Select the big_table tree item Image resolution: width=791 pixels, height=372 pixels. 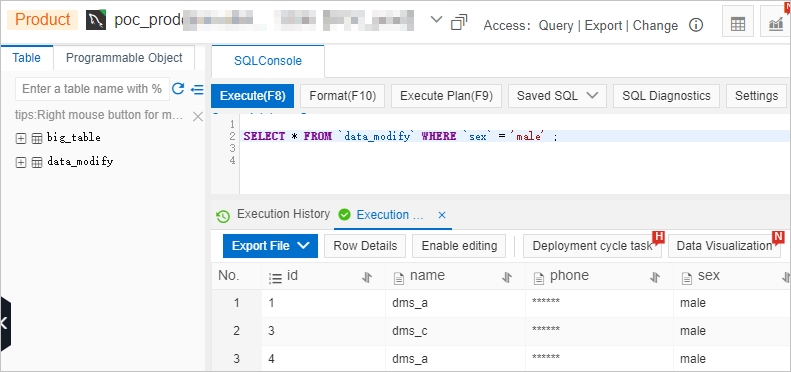point(74,138)
